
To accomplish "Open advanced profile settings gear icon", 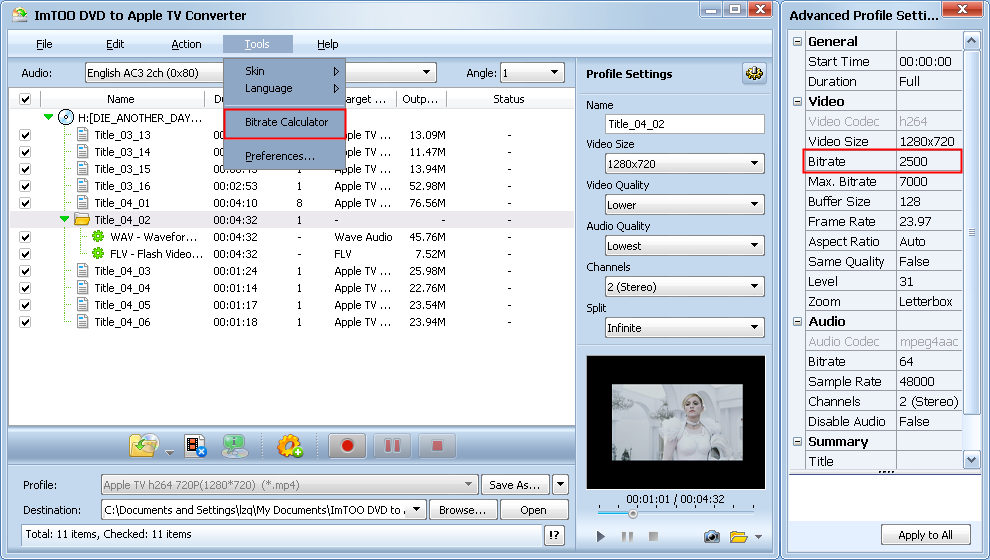I will 754,74.
